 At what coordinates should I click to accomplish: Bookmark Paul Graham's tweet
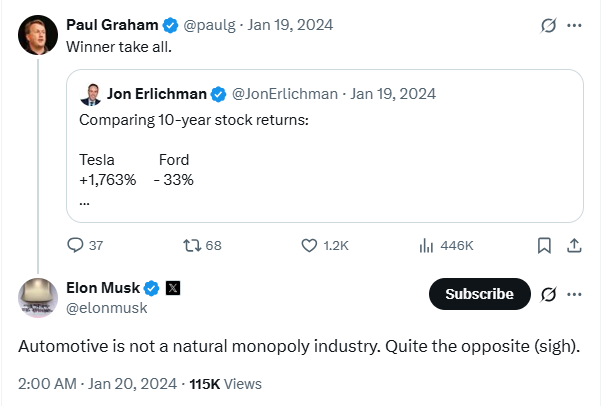click(544, 245)
